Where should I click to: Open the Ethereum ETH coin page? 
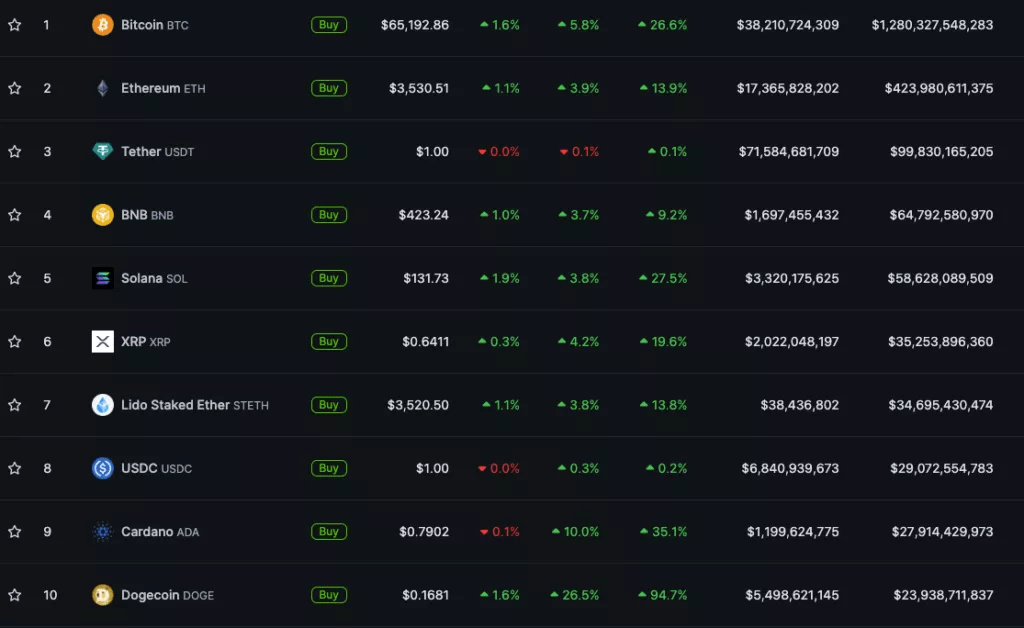click(x=163, y=88)
